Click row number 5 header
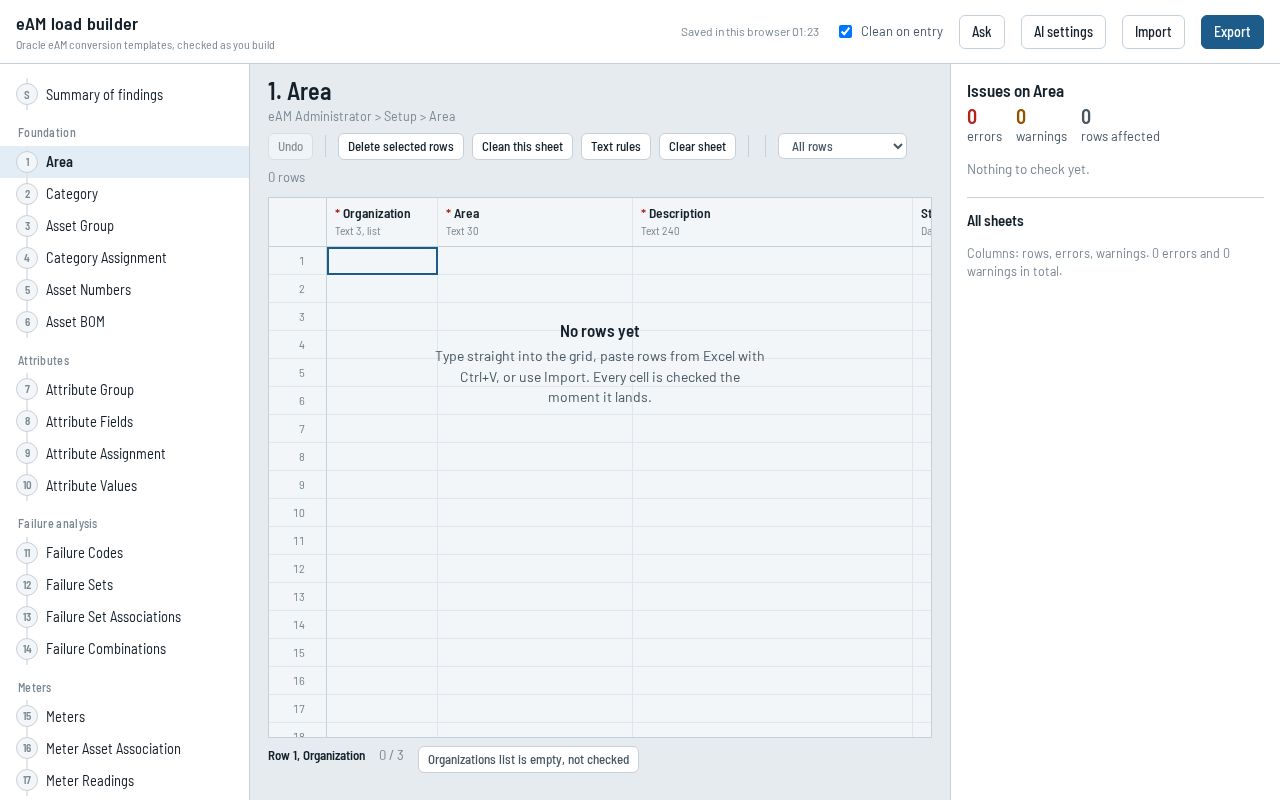This screenshot has width=1280, height=800. click(298, 373)
